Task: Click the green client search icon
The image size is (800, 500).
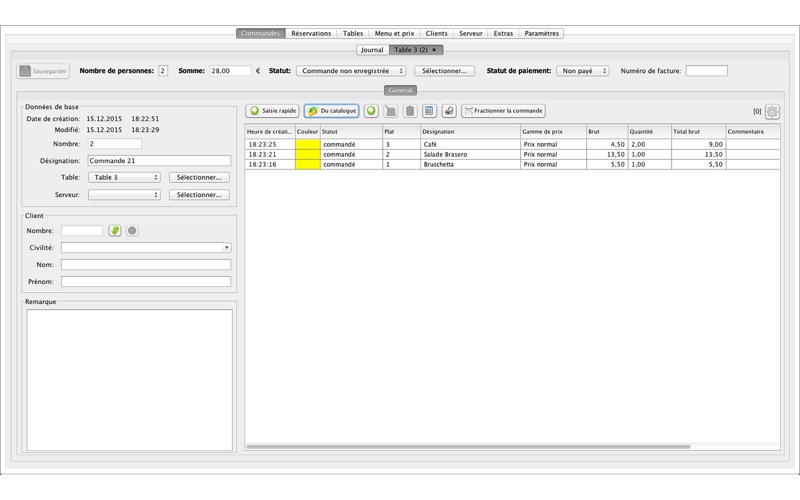Action: pos(115,231)
